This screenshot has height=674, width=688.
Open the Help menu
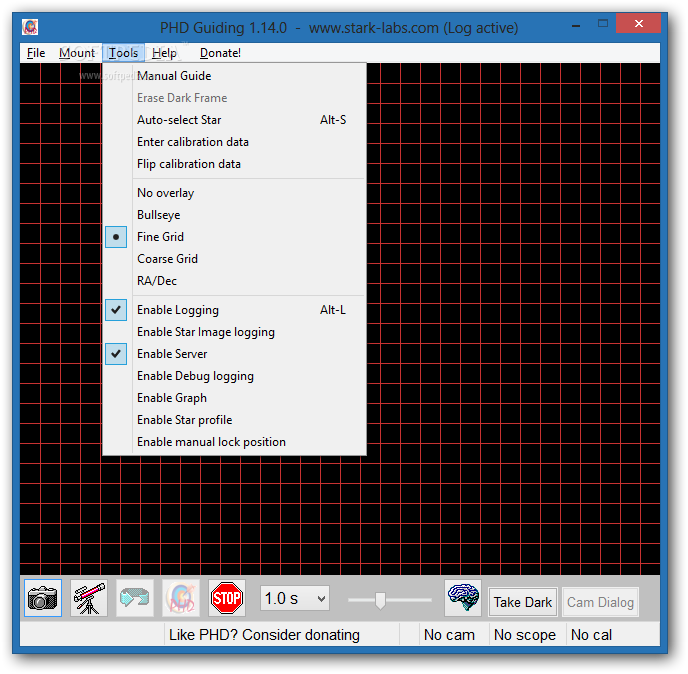tap(165, 53)
